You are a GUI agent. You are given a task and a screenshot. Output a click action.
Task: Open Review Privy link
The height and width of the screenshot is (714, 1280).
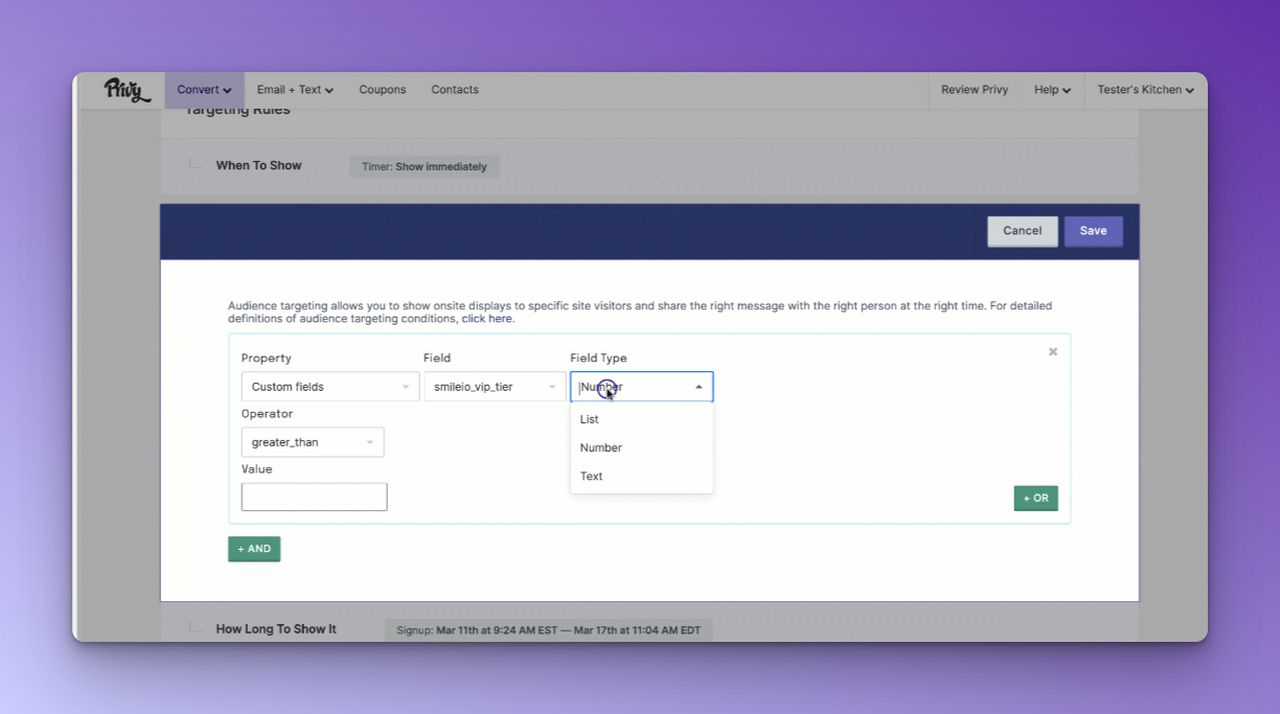(975, 90)
